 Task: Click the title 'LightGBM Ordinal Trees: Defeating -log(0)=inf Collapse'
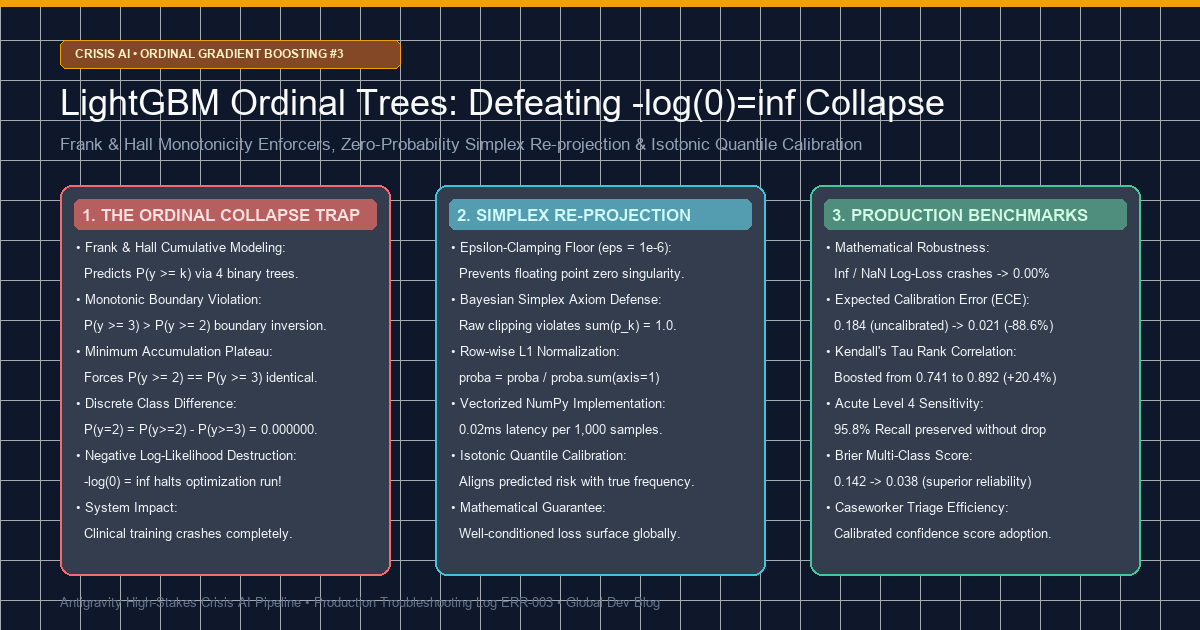(502, 103)
